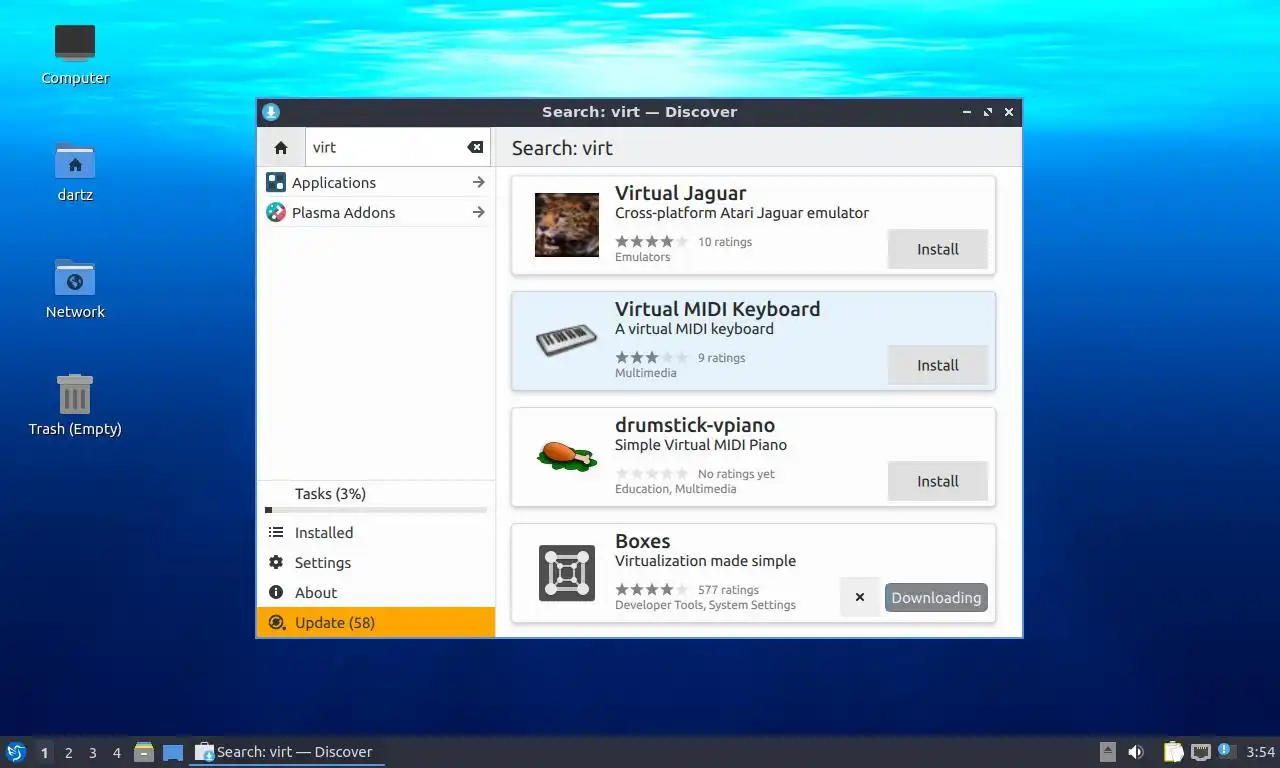Install drumstick-vpiano

pyautogui.click(x=938, y=481)
